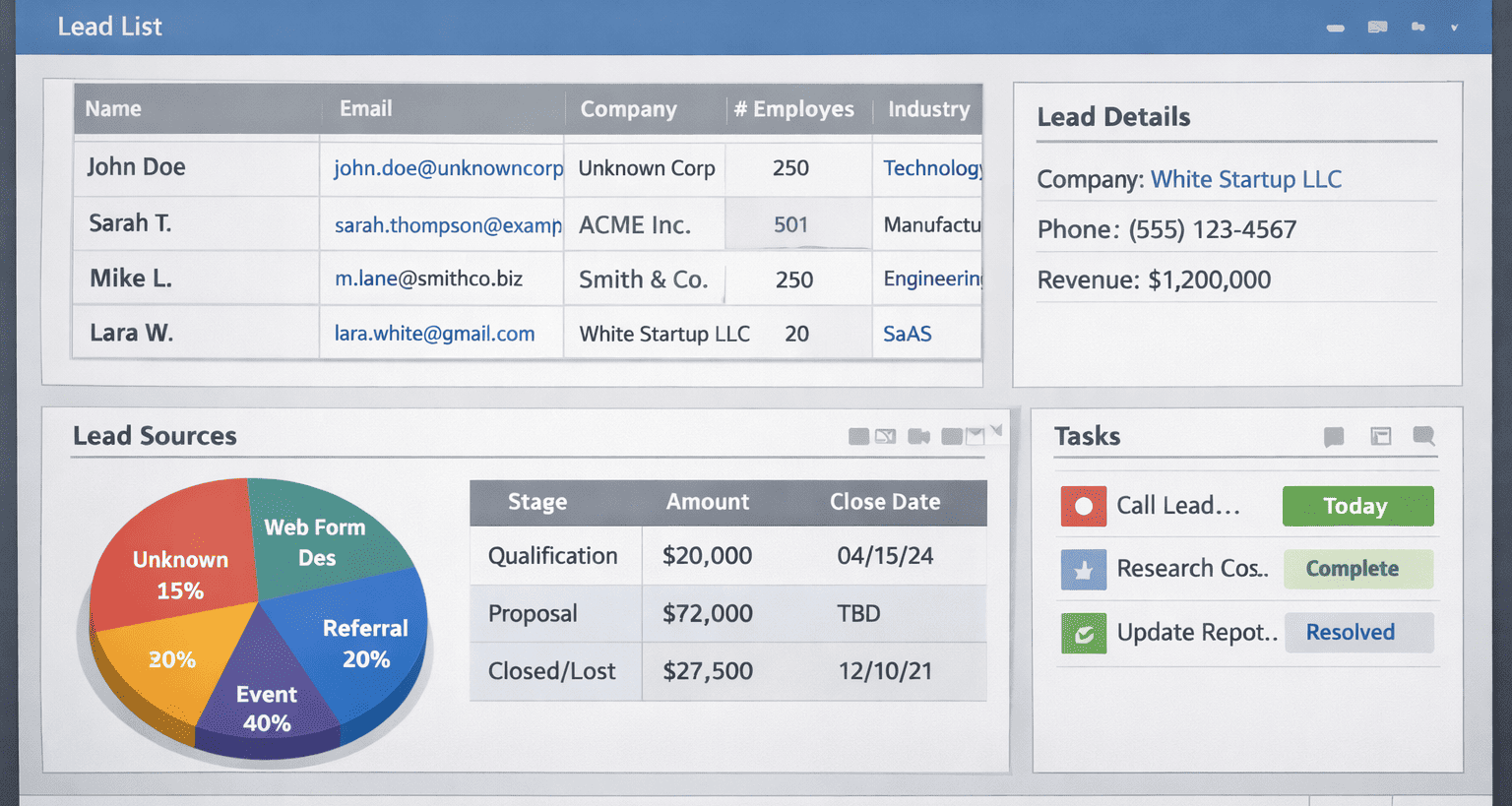Click the window layout icon in Tasks header
The image size is (1512, 806).
[1381, 436]
